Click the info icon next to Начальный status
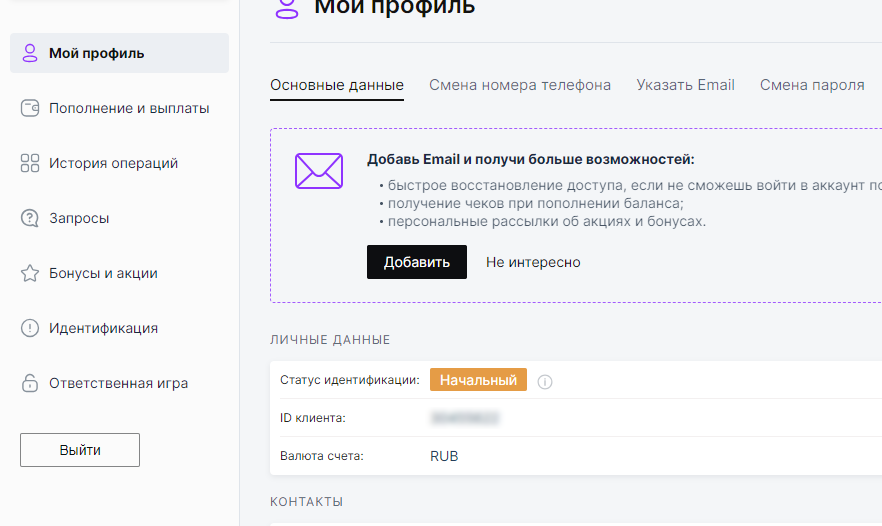This screenshot has height=526, width=882. click(x=544, y=382)
